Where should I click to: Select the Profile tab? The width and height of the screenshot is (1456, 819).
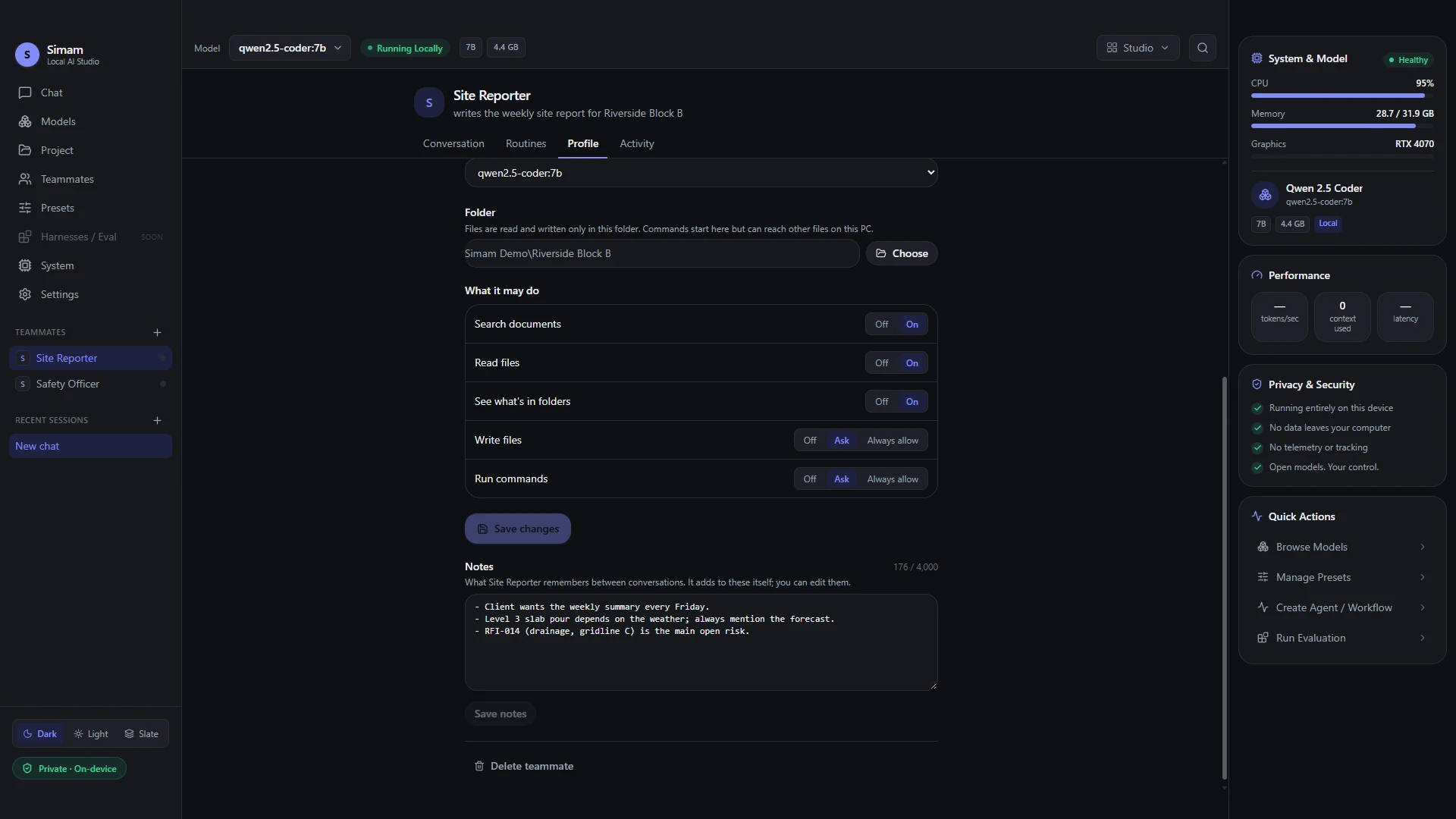coord(582,143)
